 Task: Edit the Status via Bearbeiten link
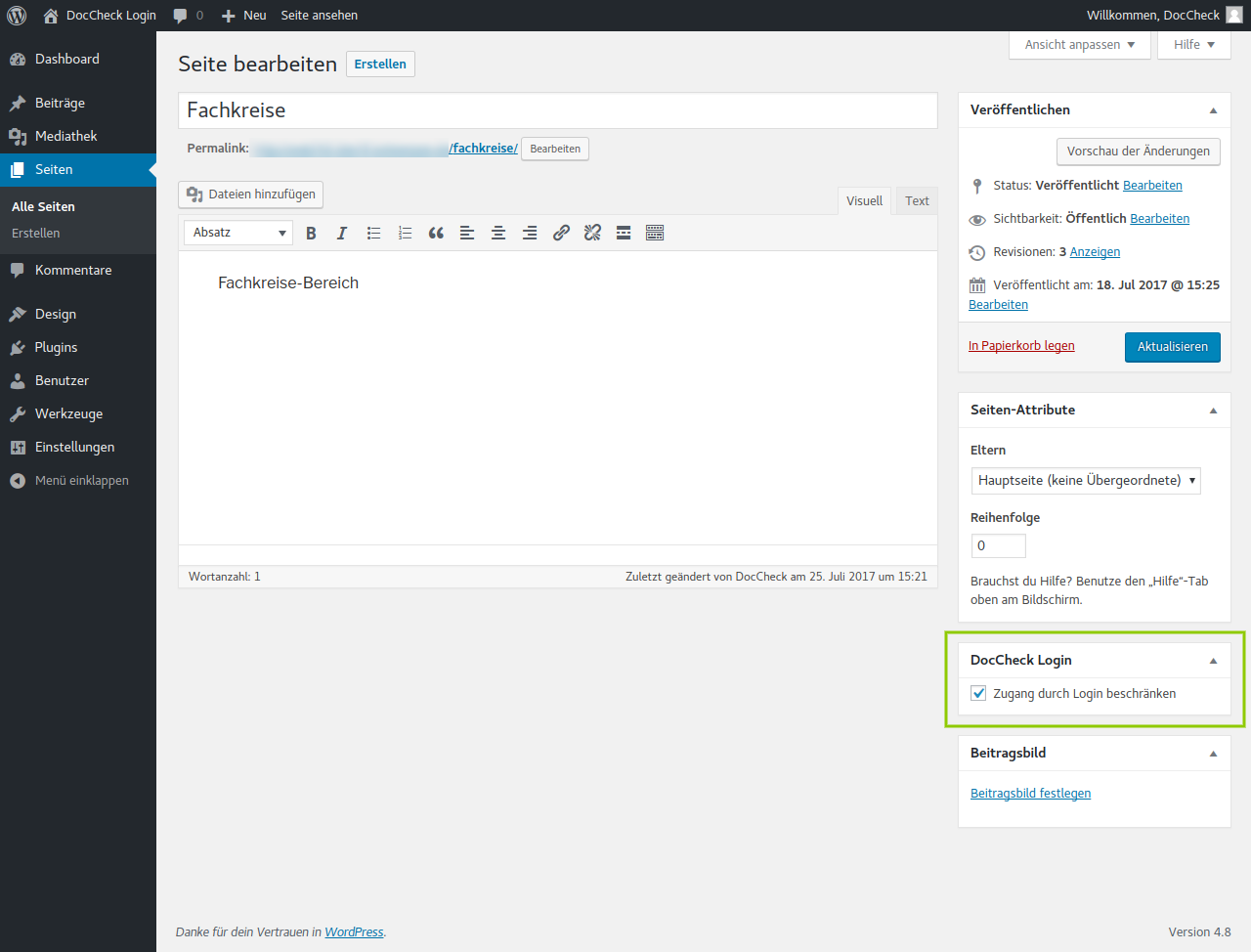[1152, 186]
